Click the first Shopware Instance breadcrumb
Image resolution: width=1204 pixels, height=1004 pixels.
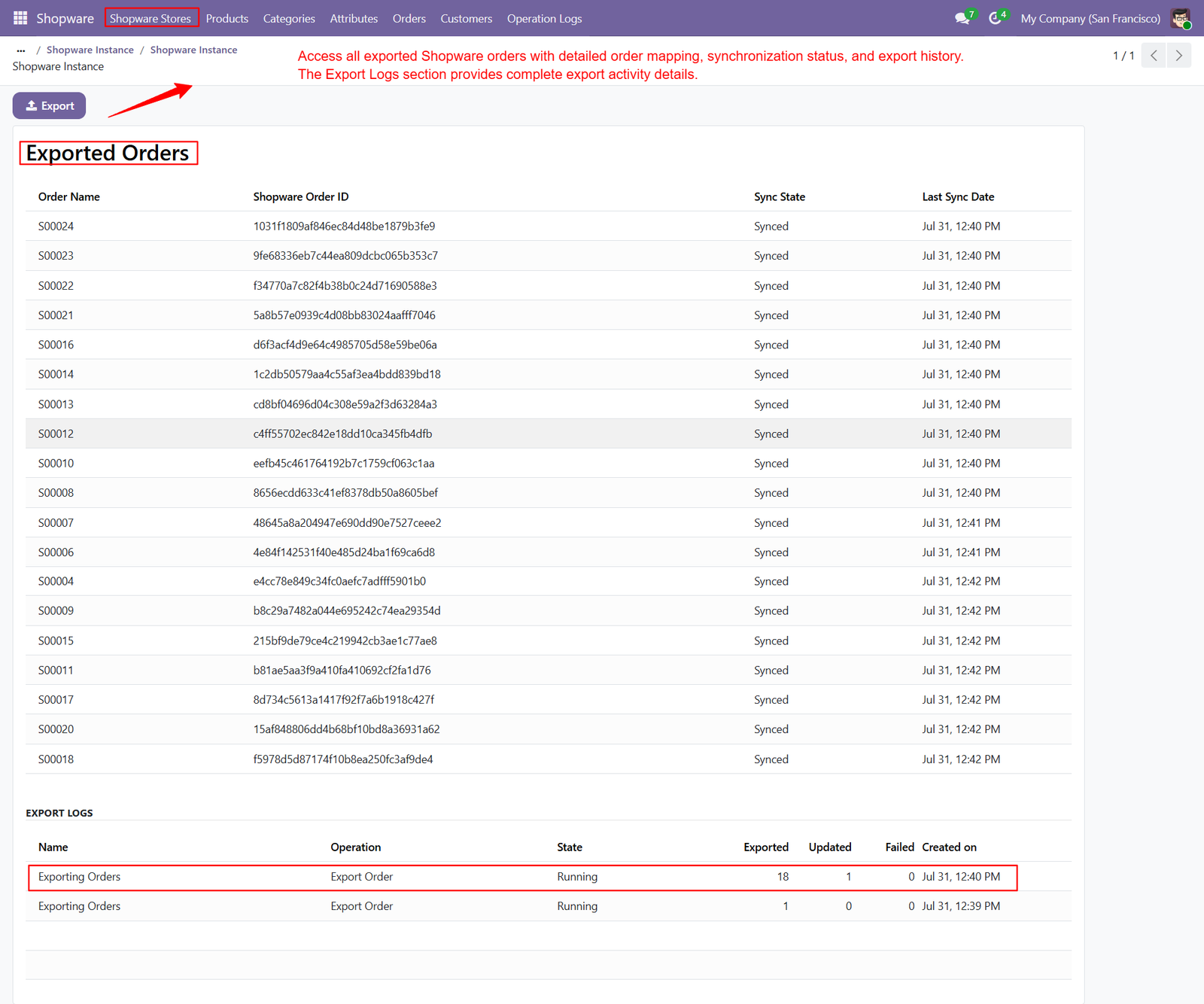90,50
